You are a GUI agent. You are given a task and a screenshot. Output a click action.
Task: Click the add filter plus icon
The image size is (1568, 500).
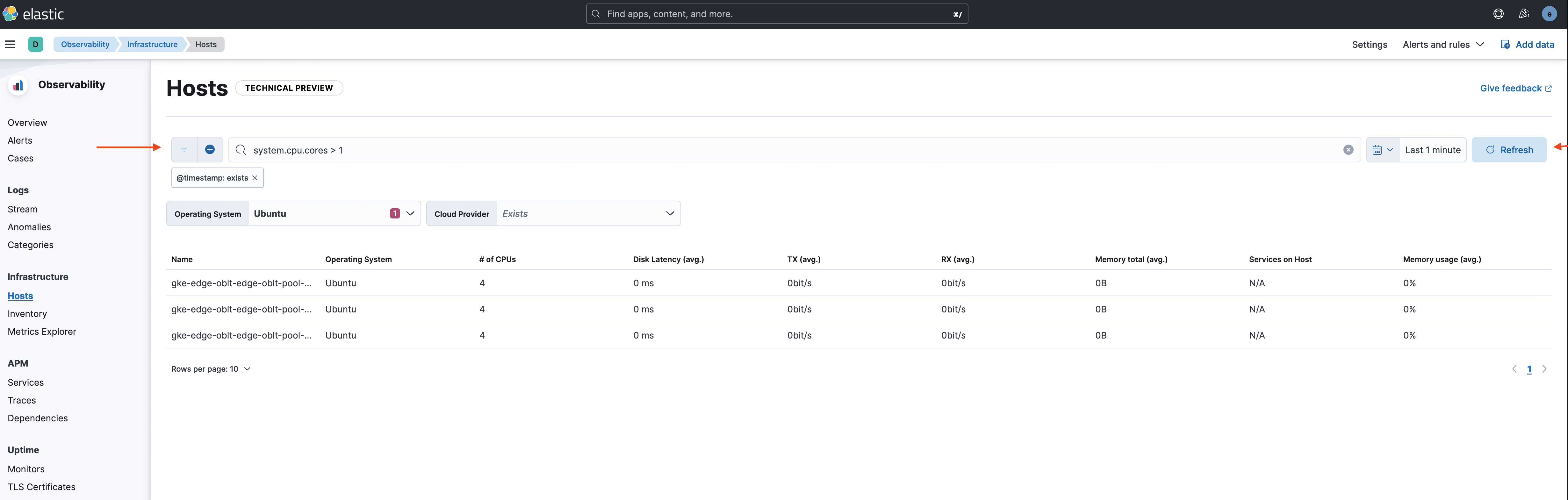point(210,149)
